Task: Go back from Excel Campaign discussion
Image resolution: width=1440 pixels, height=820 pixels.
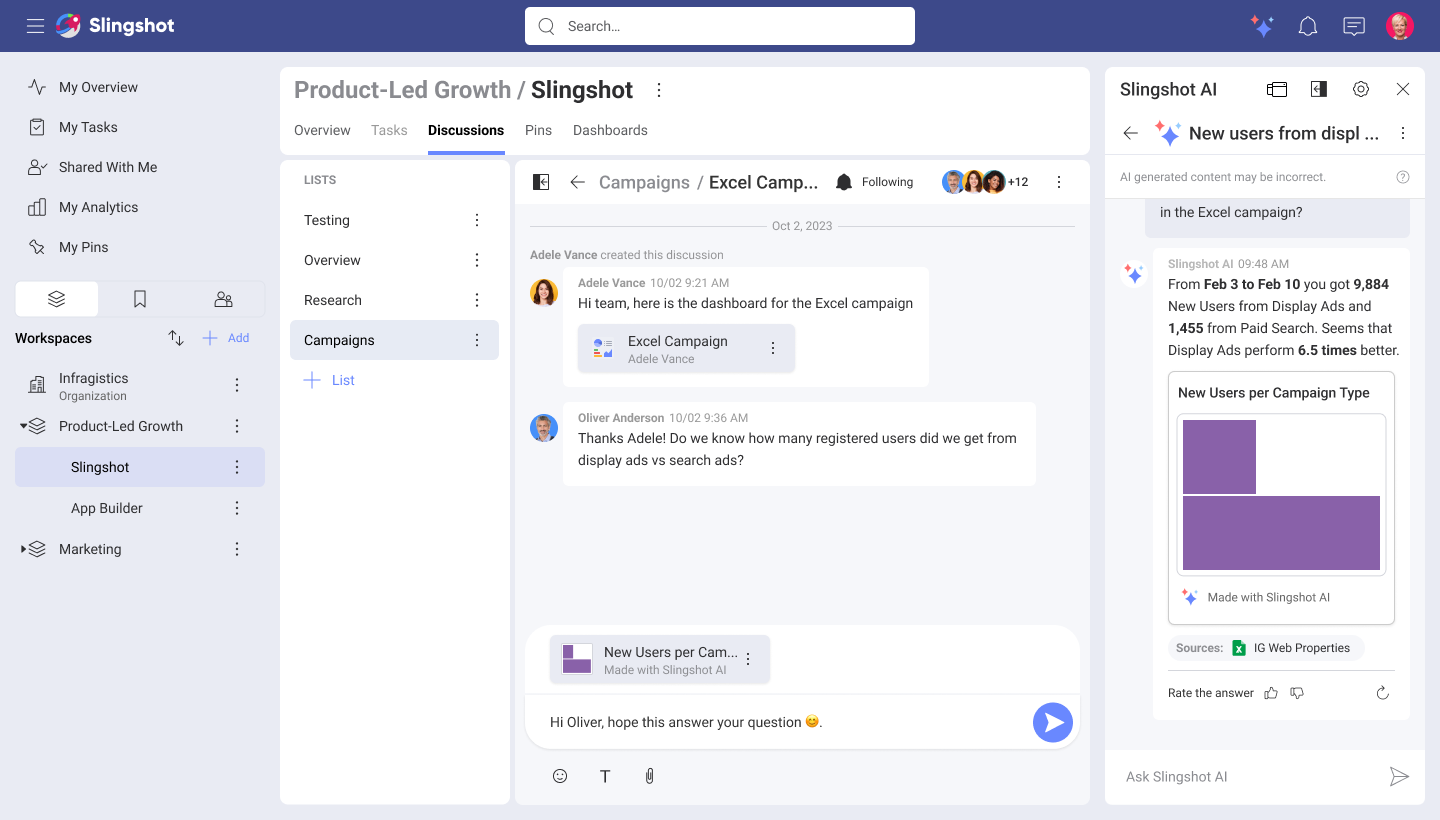Action: [x=577, y=182]
